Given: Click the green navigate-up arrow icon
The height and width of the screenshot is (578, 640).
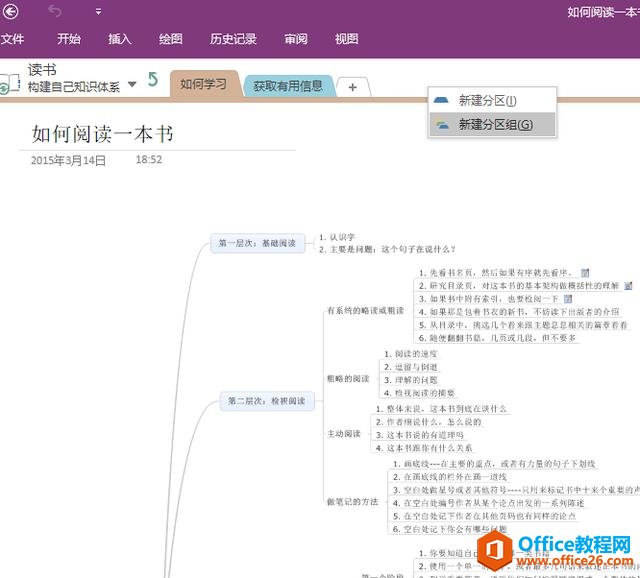Looking at the screenshot, I should click(153, 79).
